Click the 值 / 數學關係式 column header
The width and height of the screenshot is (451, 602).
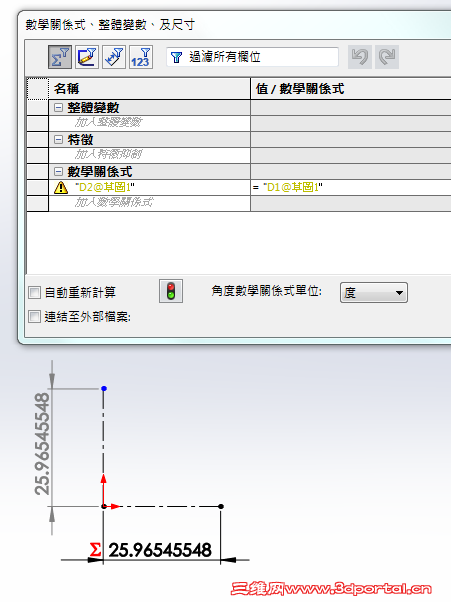pyautogui.click(x=351, y=89)
